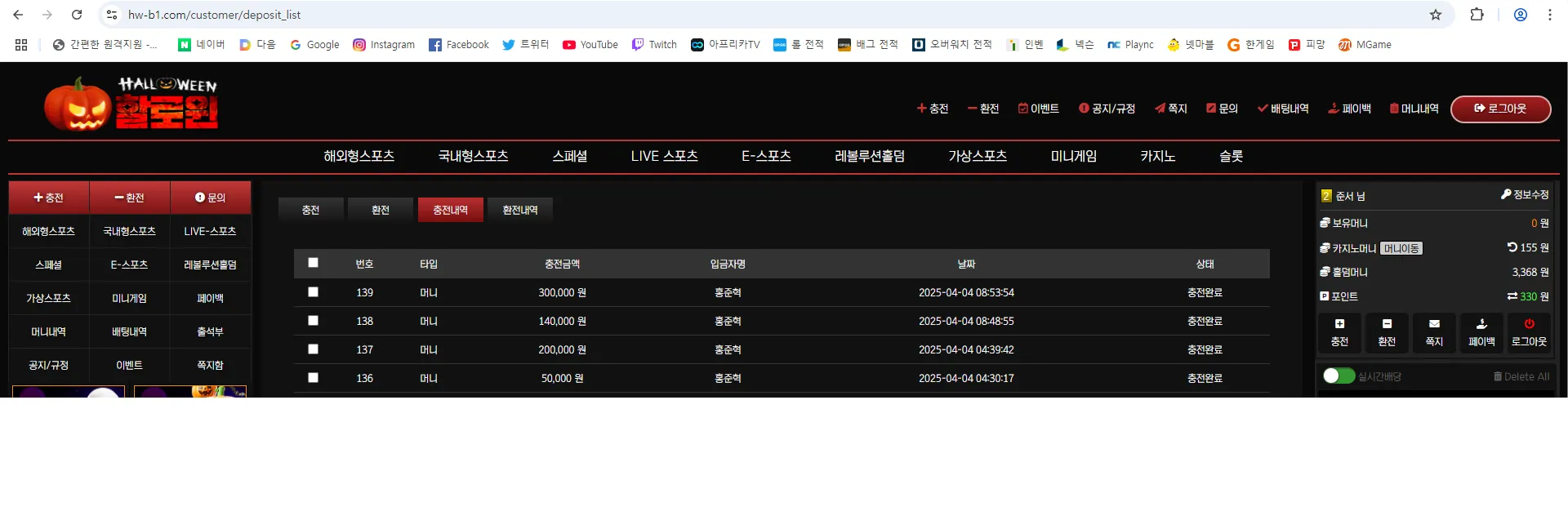Viewport: 1568px width, 529px height.
Task: Click the power icon labeled 로그아웃
Action: pos(1529,324)
